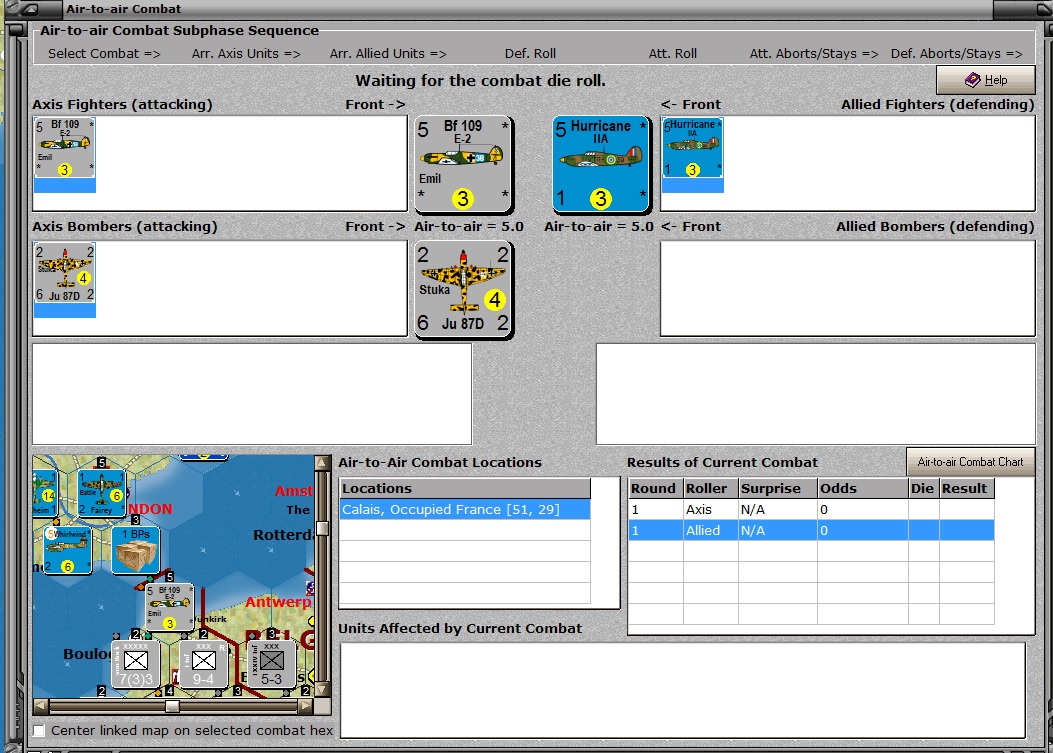
Task: Open Help with the book icon button
Action: (x=985, y=80)
